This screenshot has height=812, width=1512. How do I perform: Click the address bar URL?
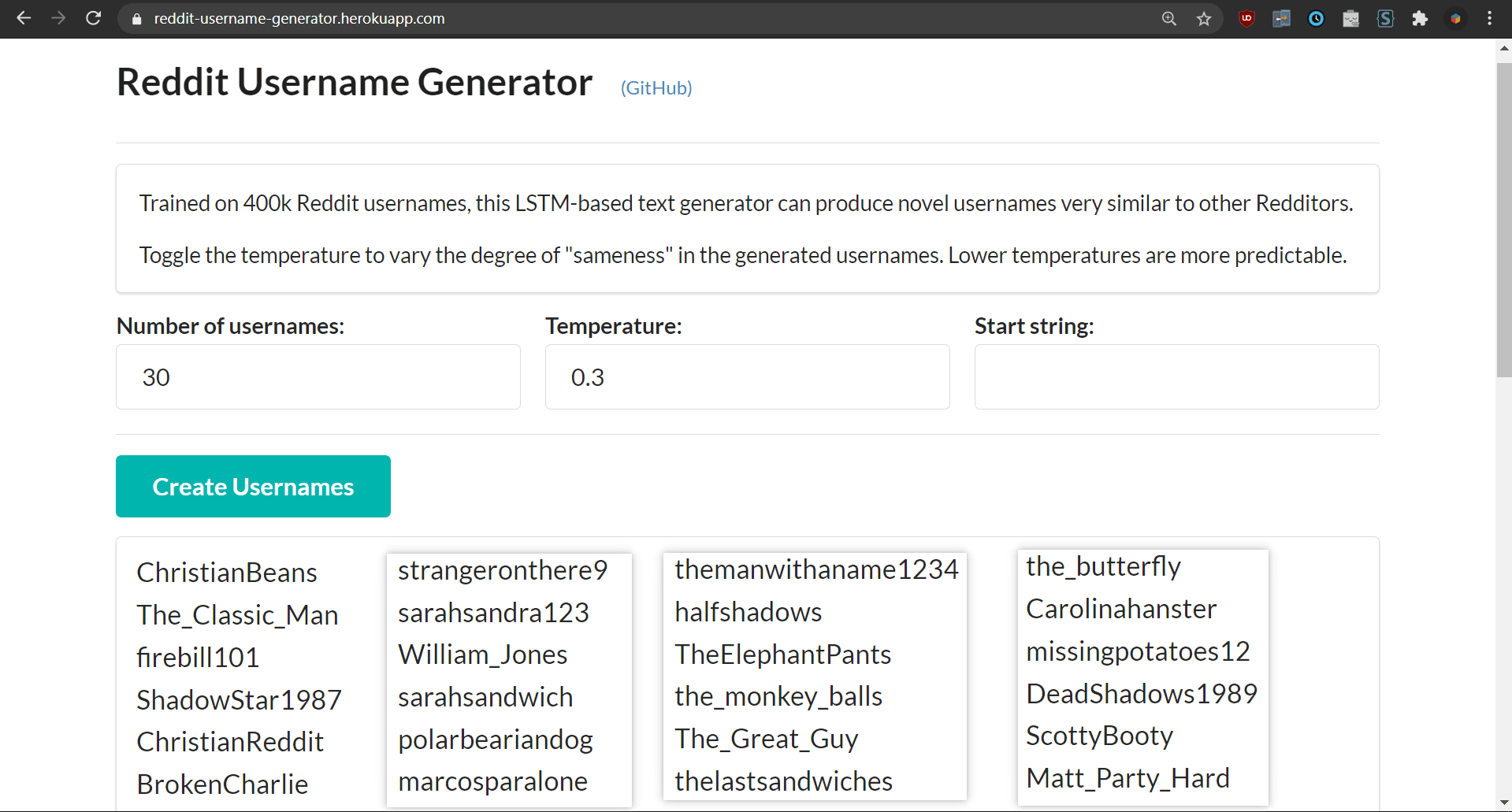[x=299, y=19]
